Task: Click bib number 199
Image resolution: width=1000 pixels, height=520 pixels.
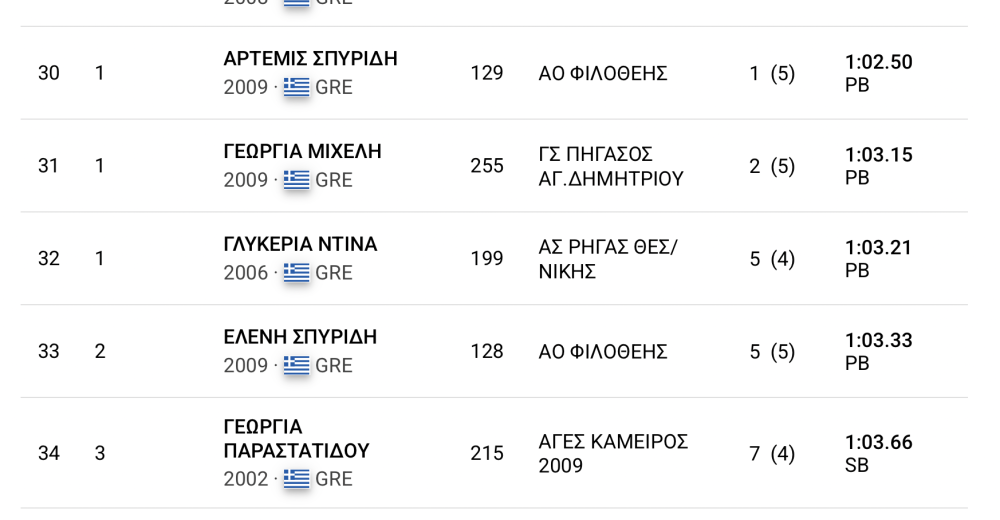Action: pyautogui.click(x=487, y=258)
